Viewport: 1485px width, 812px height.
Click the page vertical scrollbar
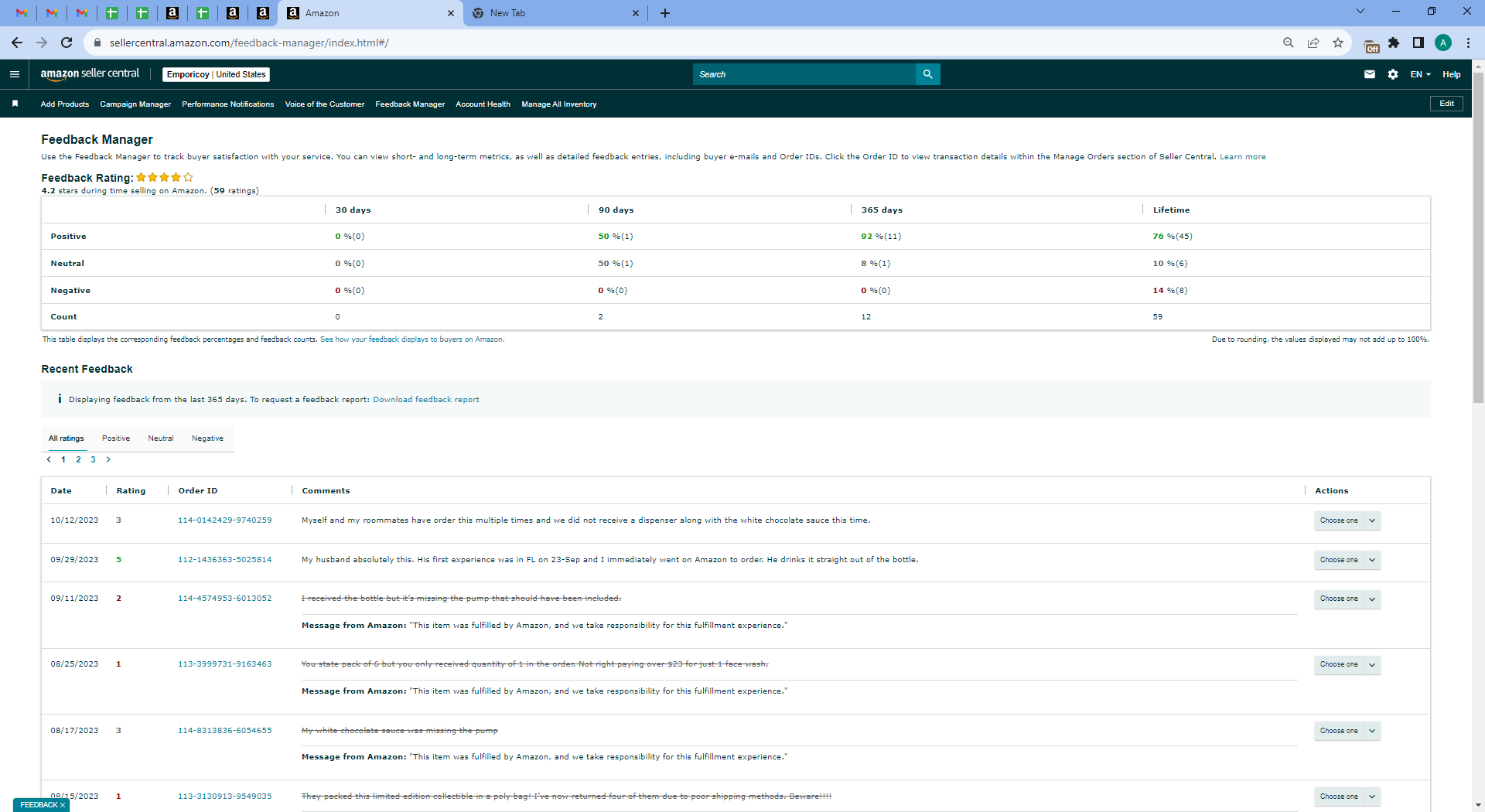(x=1478, y=237)
